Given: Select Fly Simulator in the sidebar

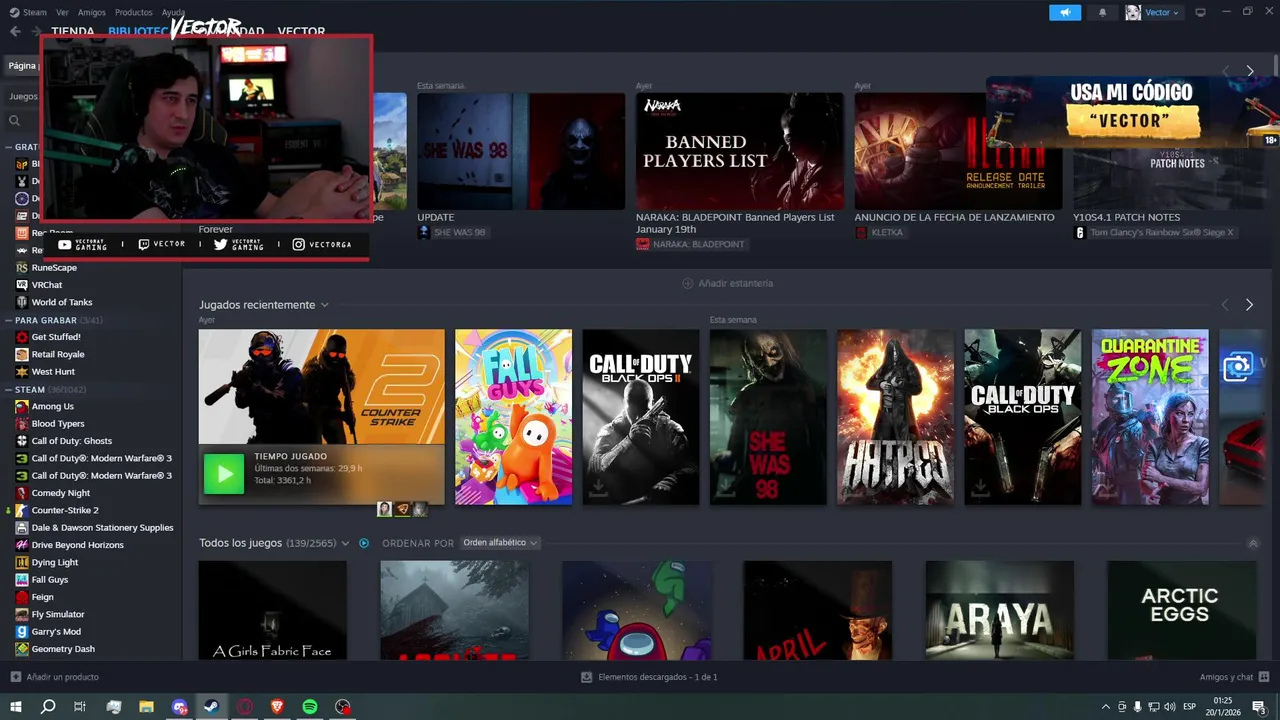Looking at the screenshot, I should click(x=58, y=614).
